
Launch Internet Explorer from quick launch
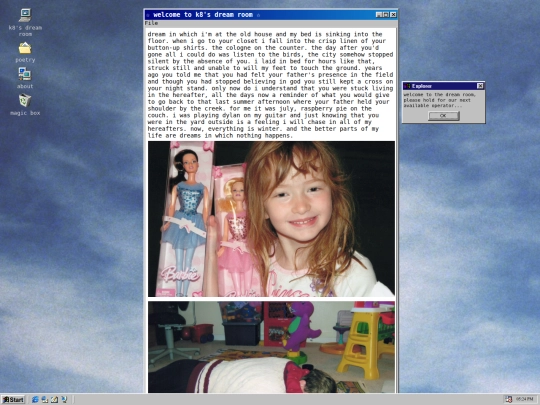click(35, 399)
